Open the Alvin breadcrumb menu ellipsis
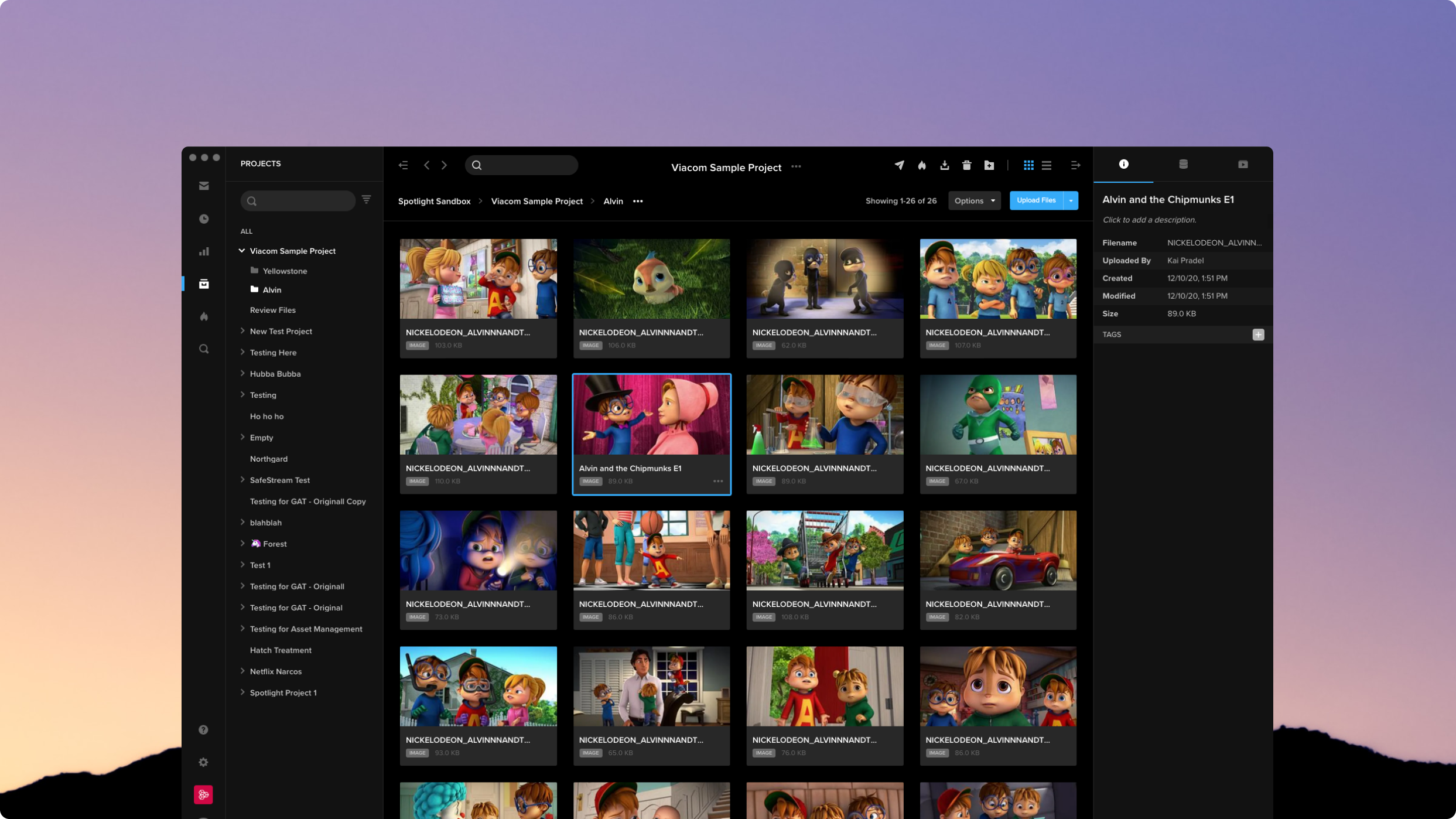Viewport: 1456px width, 819px height. click(x=638, y=201)
